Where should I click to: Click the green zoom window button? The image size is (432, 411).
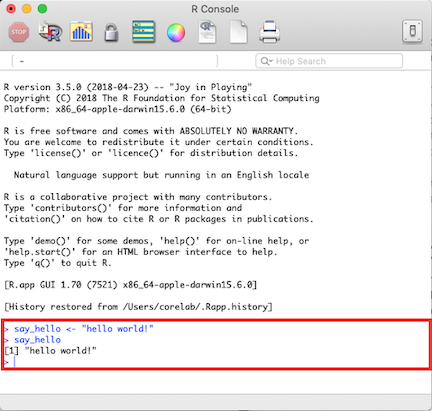click(42, 9)
